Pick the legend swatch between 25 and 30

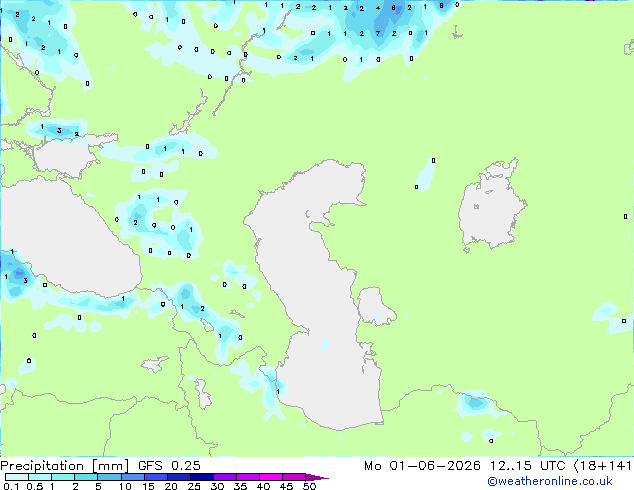(201, 477)
